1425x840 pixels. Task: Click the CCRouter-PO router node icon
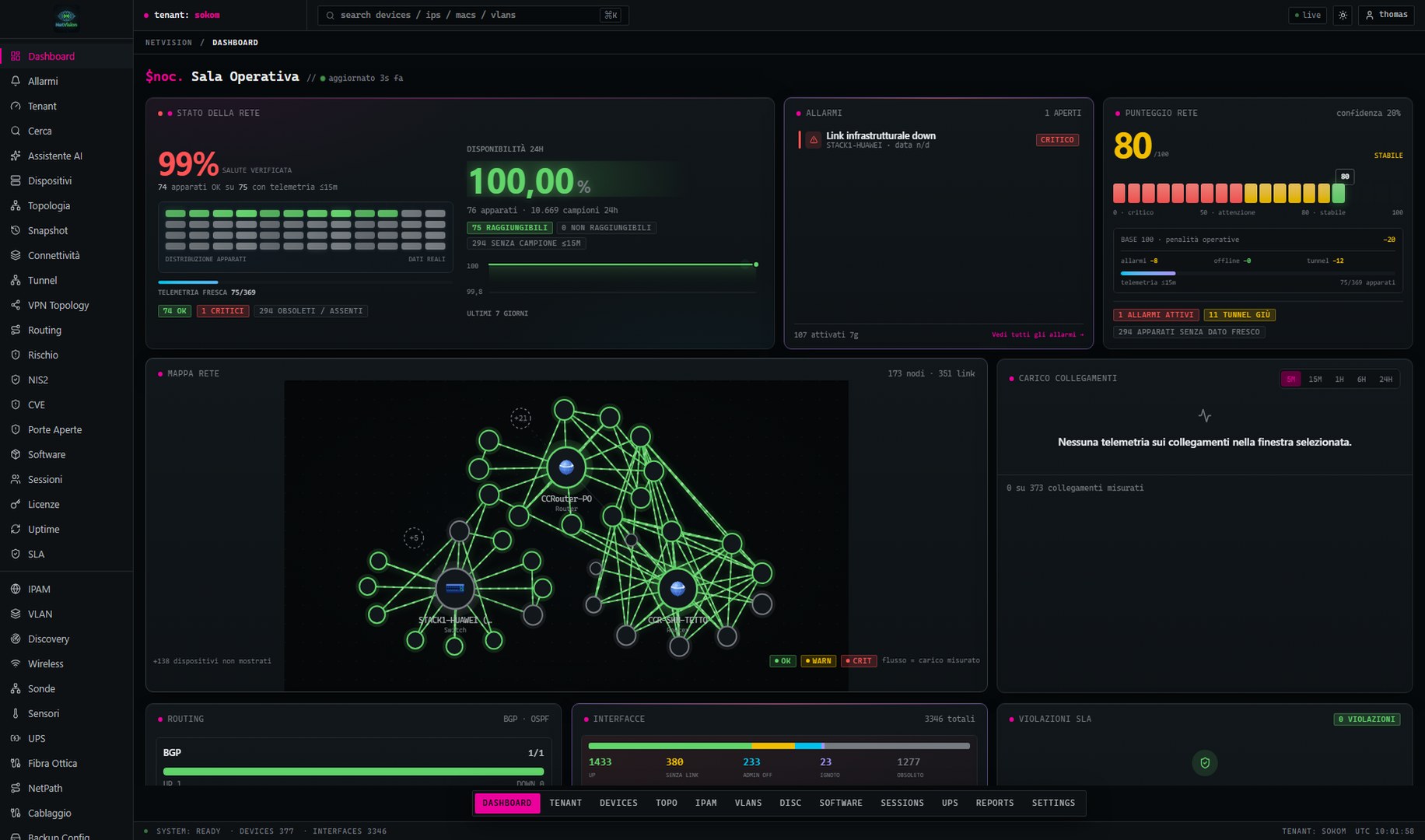566,467
